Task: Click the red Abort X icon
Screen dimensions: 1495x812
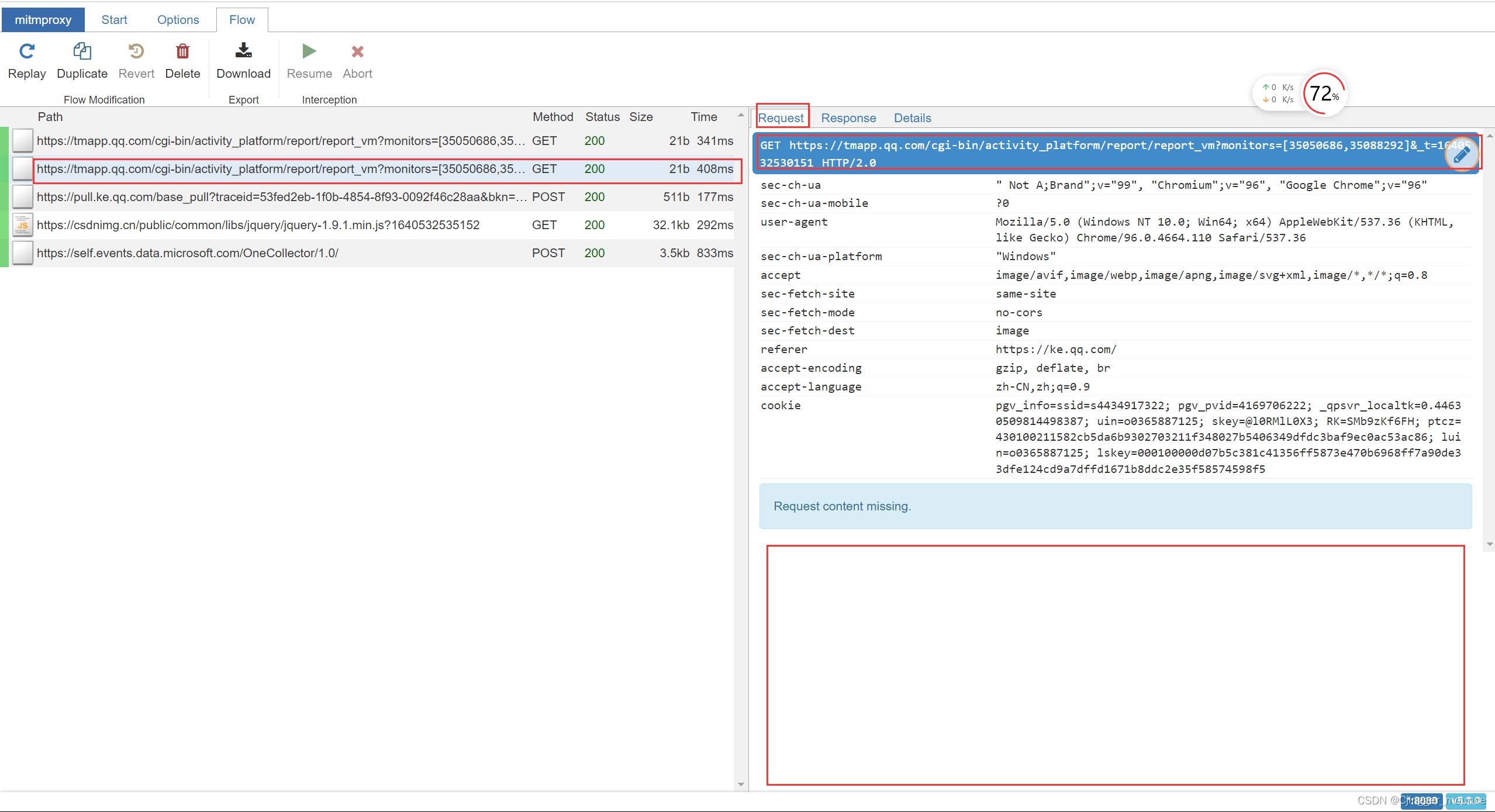Action: click(x=357, y=51)
